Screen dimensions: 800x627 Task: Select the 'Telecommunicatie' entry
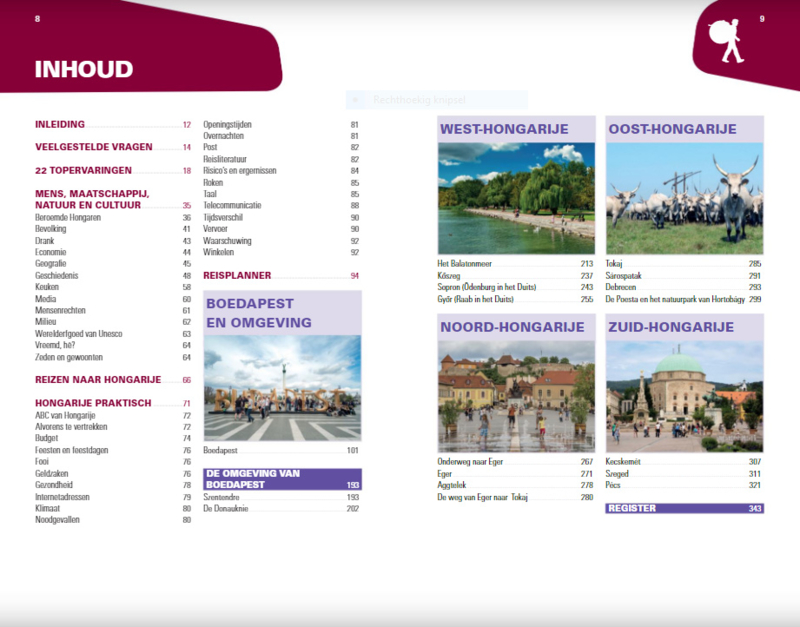point(281,205)
